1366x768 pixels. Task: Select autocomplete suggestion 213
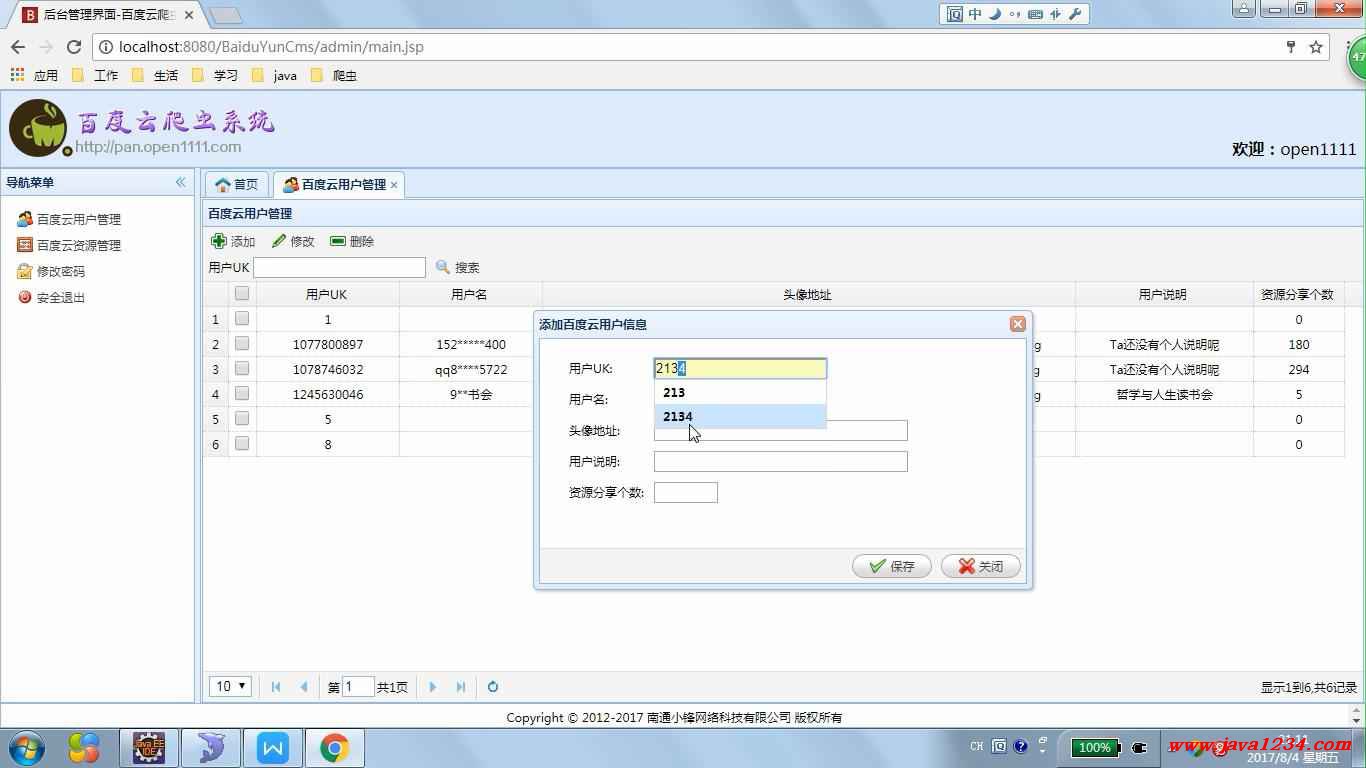tap(740, 392)
